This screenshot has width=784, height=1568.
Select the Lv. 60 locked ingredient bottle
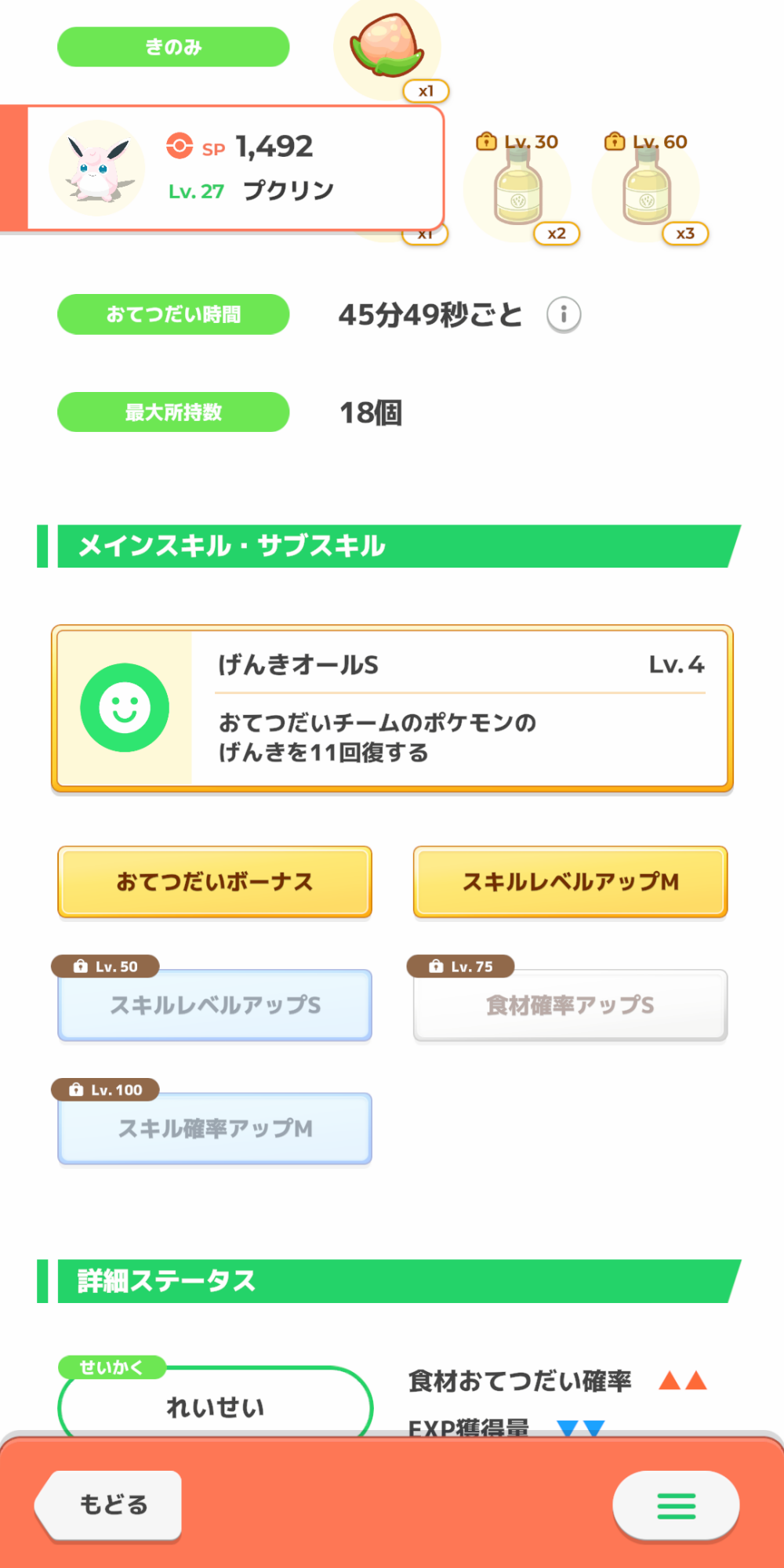point(646,188)
